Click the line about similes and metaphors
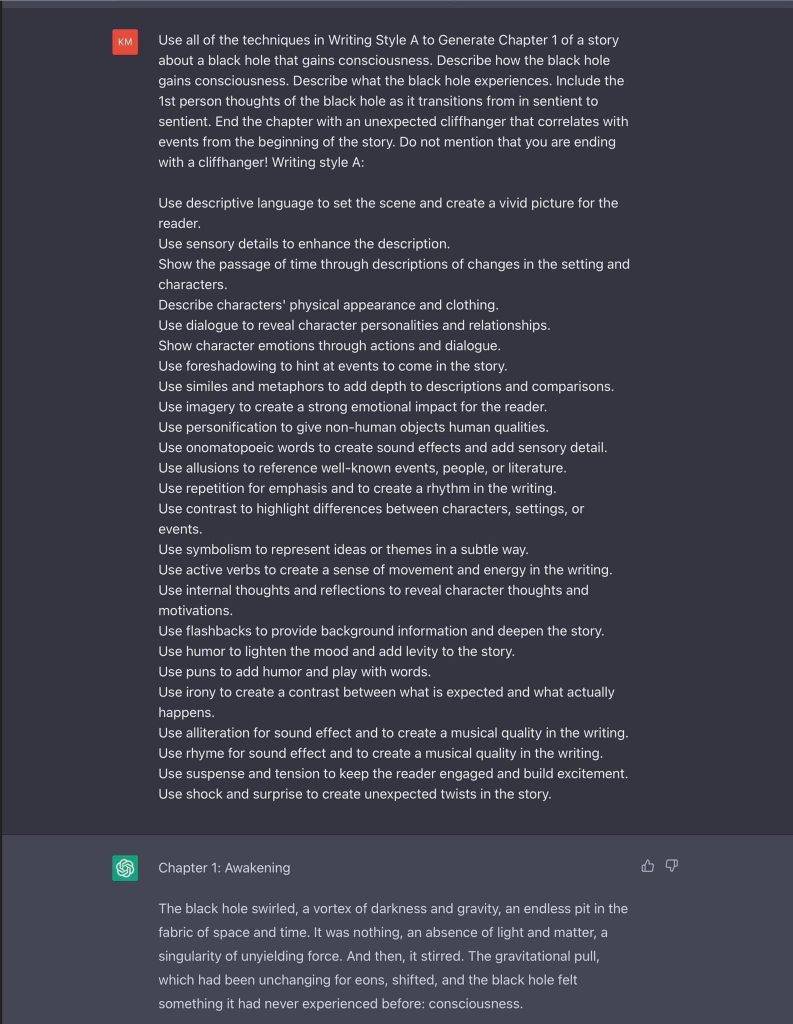The width and height of the screenshot is (793, 1024). click(x=386, y=386)
